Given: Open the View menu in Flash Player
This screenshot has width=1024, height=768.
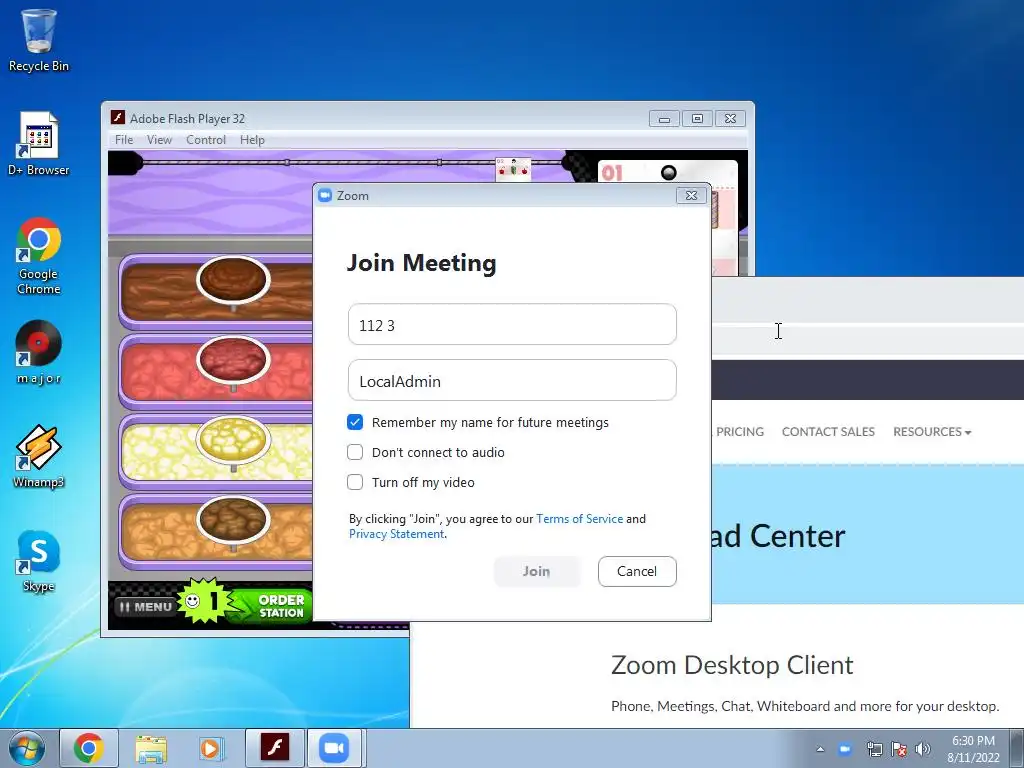Looking at the screenshot, I should click(x=159, y=140).
